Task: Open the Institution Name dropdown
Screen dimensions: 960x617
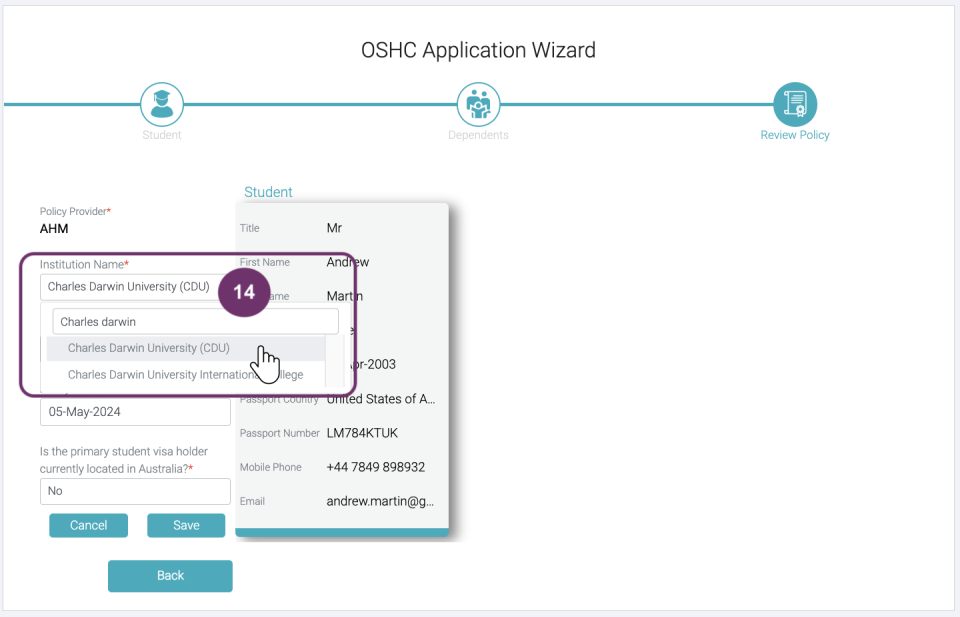Action: (x=128, y=287)
